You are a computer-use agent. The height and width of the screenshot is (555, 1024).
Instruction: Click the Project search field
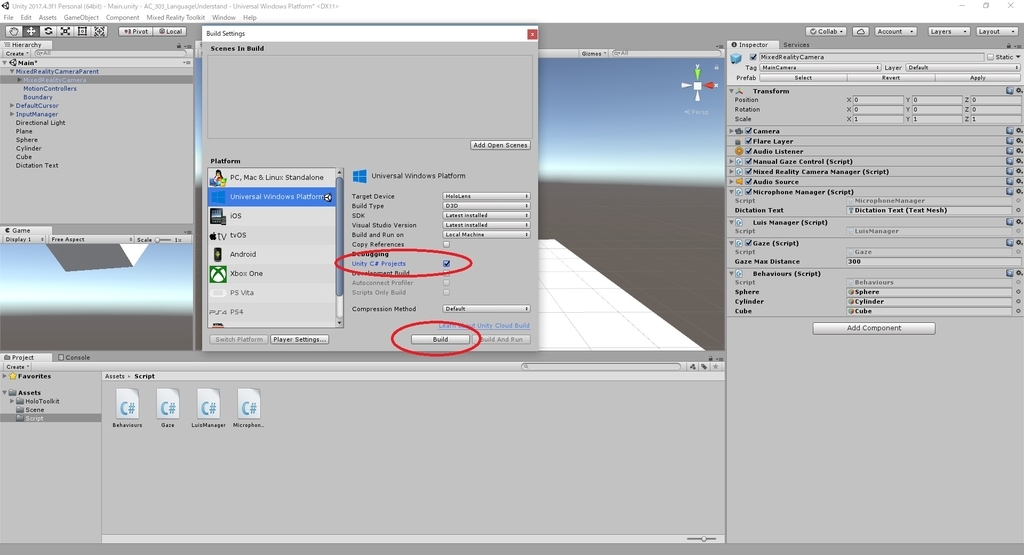[601, 366]
